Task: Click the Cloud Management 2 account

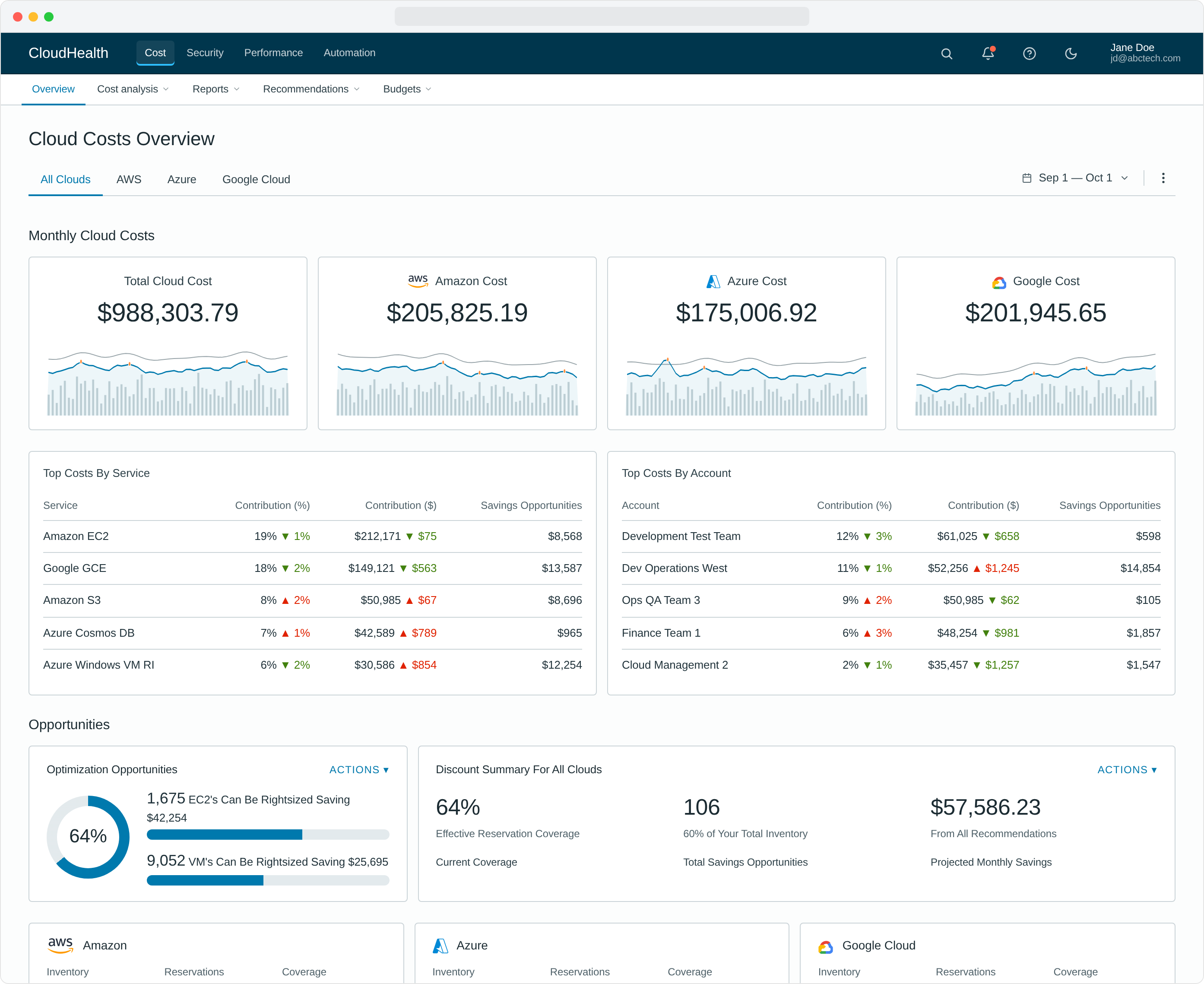Action: coord(675,665)
